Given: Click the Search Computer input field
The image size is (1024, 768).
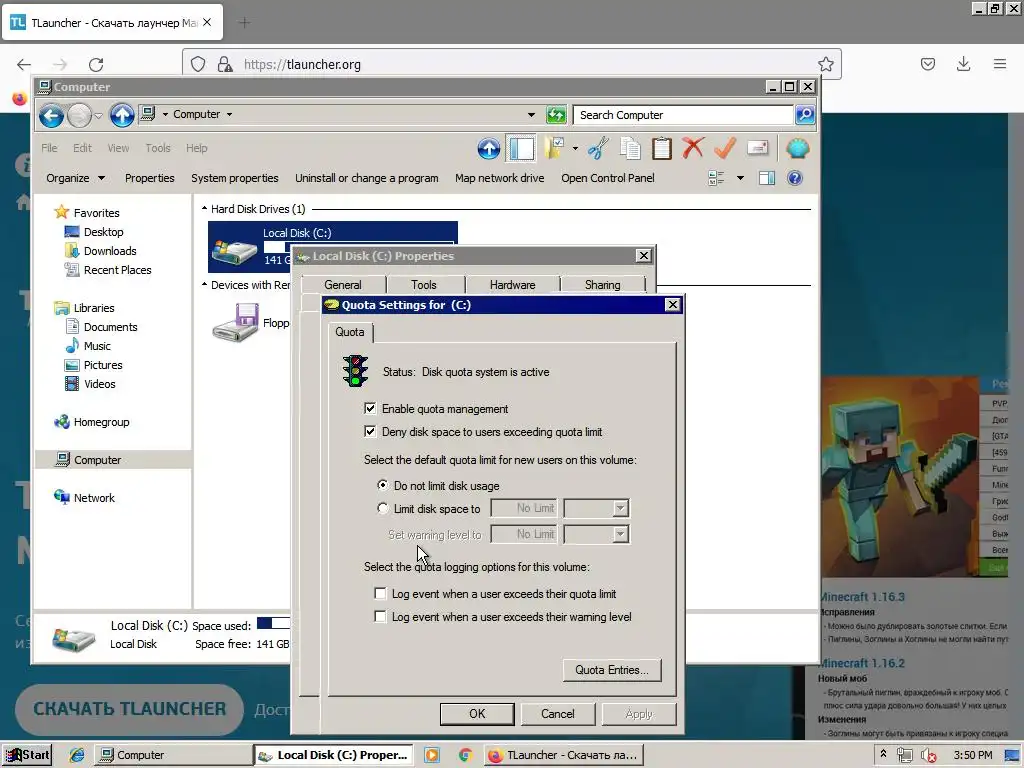Looking at the screenshot, I should coord(683,115).
